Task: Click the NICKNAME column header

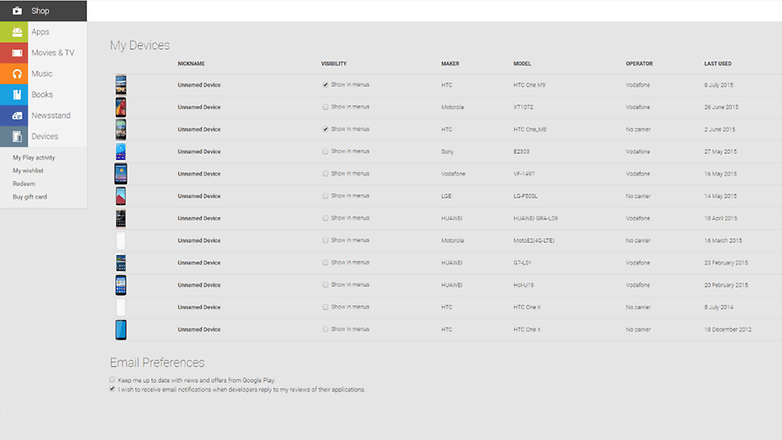Action: pos(191,64)
